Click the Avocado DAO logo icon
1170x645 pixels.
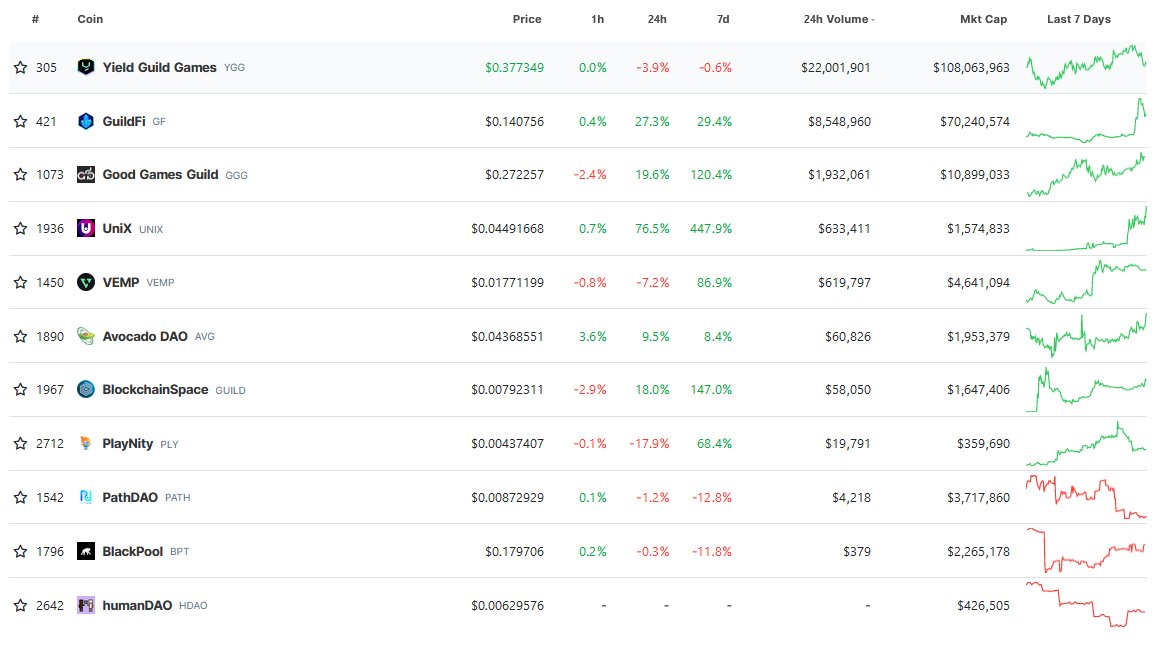86,336
